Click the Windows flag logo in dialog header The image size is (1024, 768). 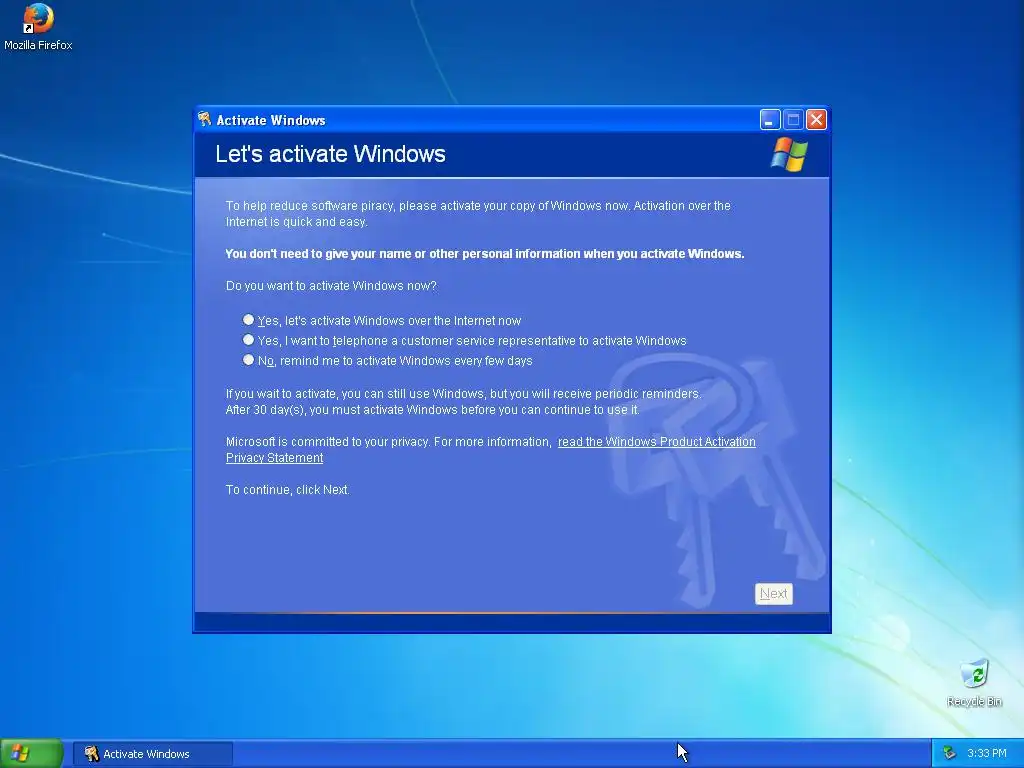click(789, 155)
